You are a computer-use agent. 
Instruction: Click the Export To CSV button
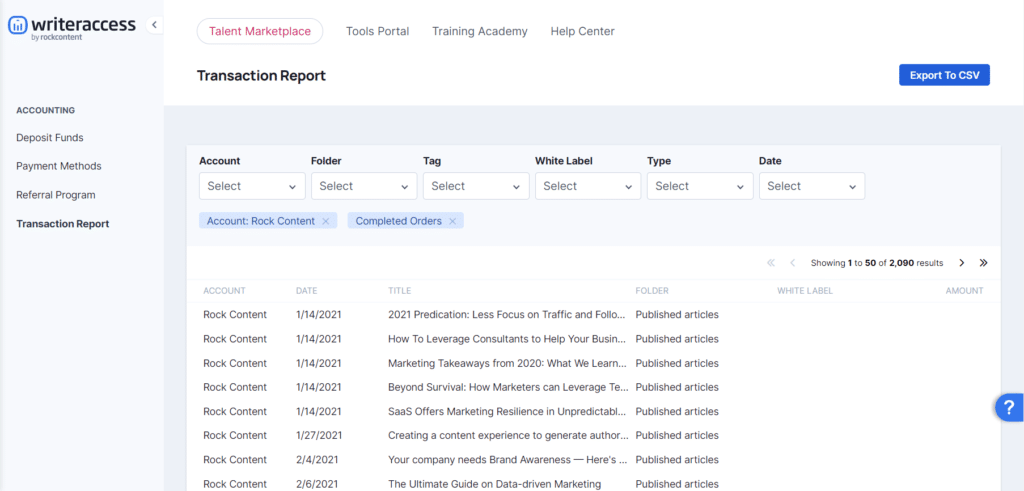click(x=944, y=75)
